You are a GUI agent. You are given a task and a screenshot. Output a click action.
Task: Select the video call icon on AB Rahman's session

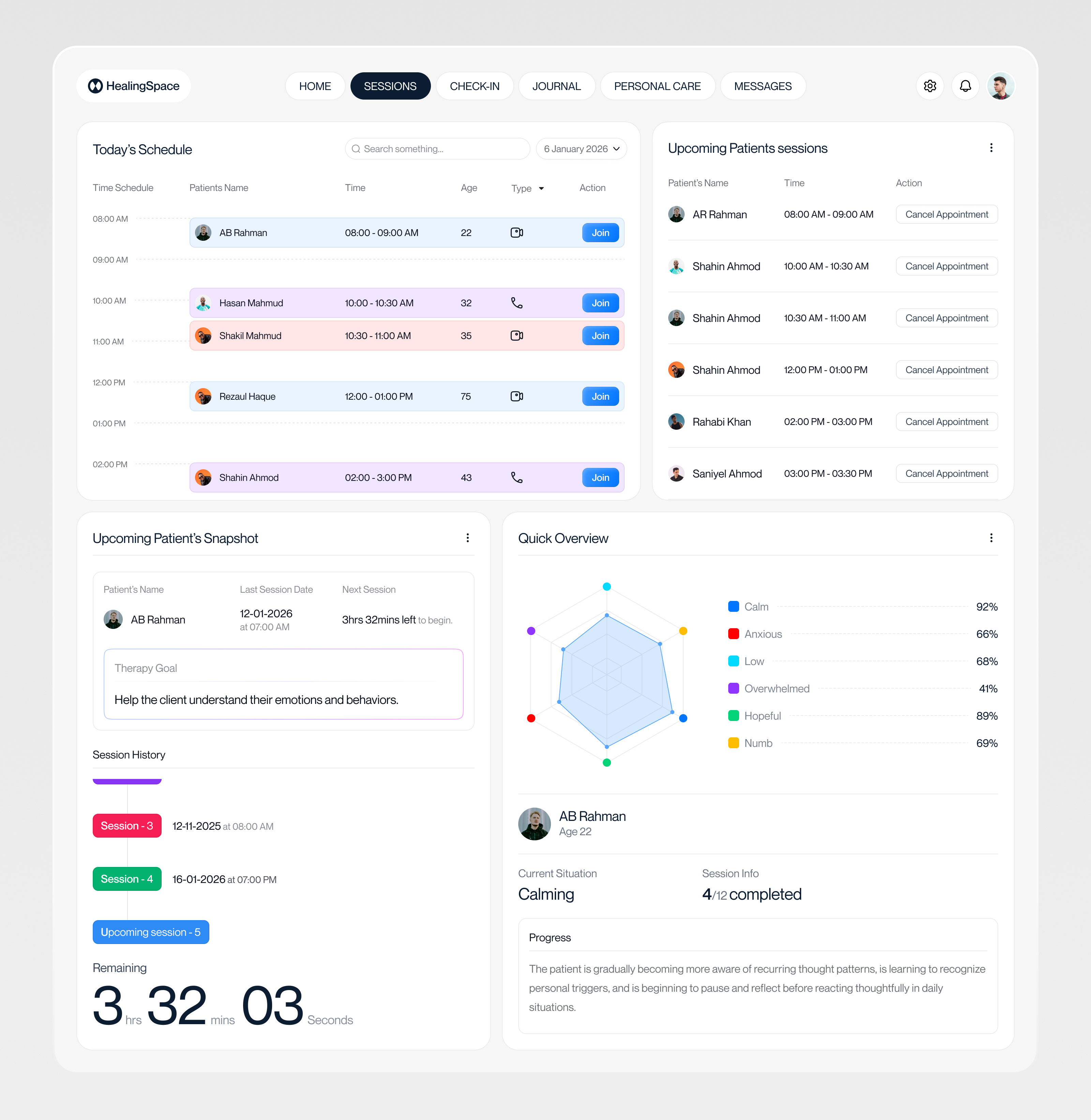pyautogui.click(x=516, y=233)
